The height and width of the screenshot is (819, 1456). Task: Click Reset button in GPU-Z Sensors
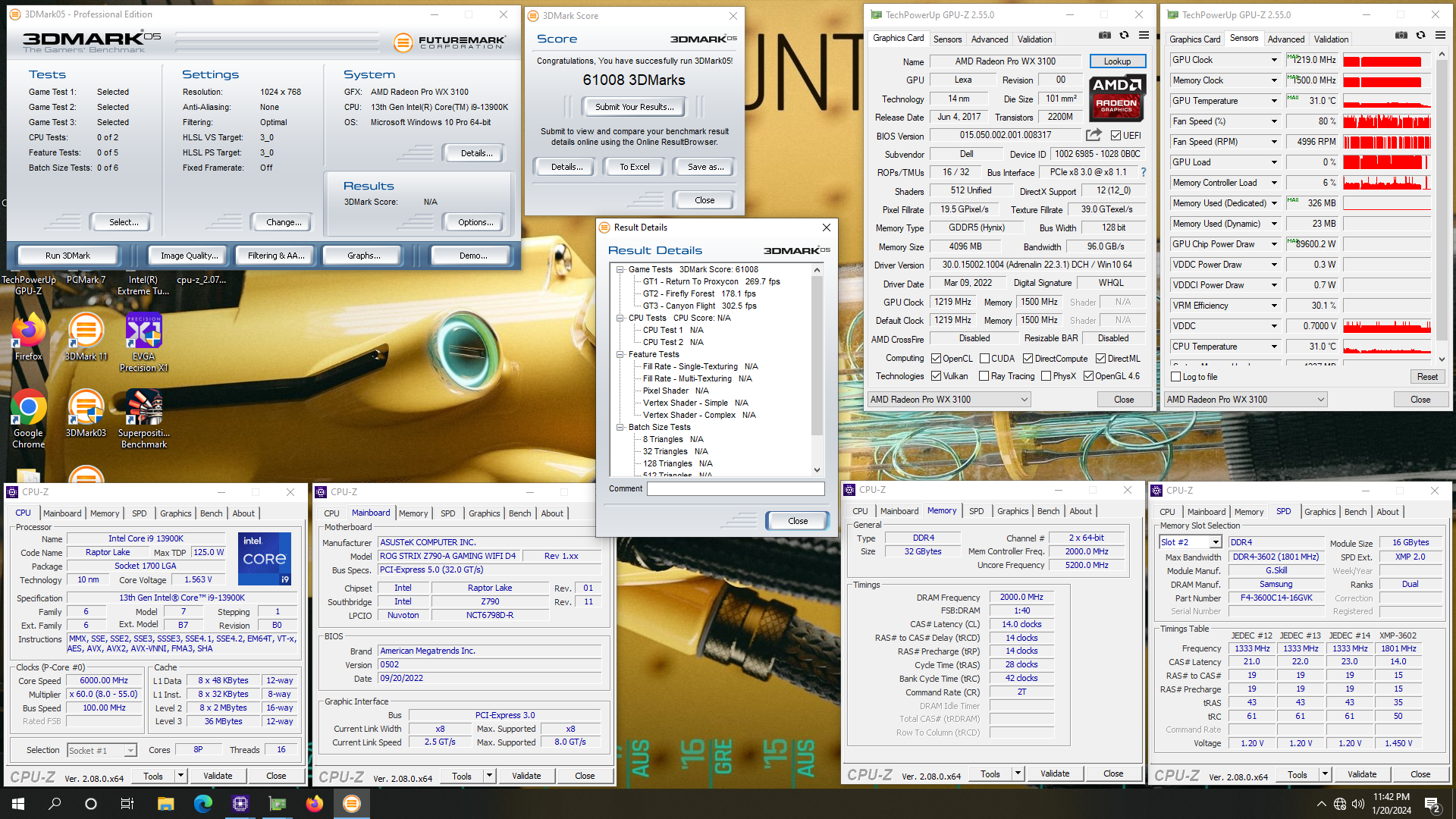(x=1427, y=377)
